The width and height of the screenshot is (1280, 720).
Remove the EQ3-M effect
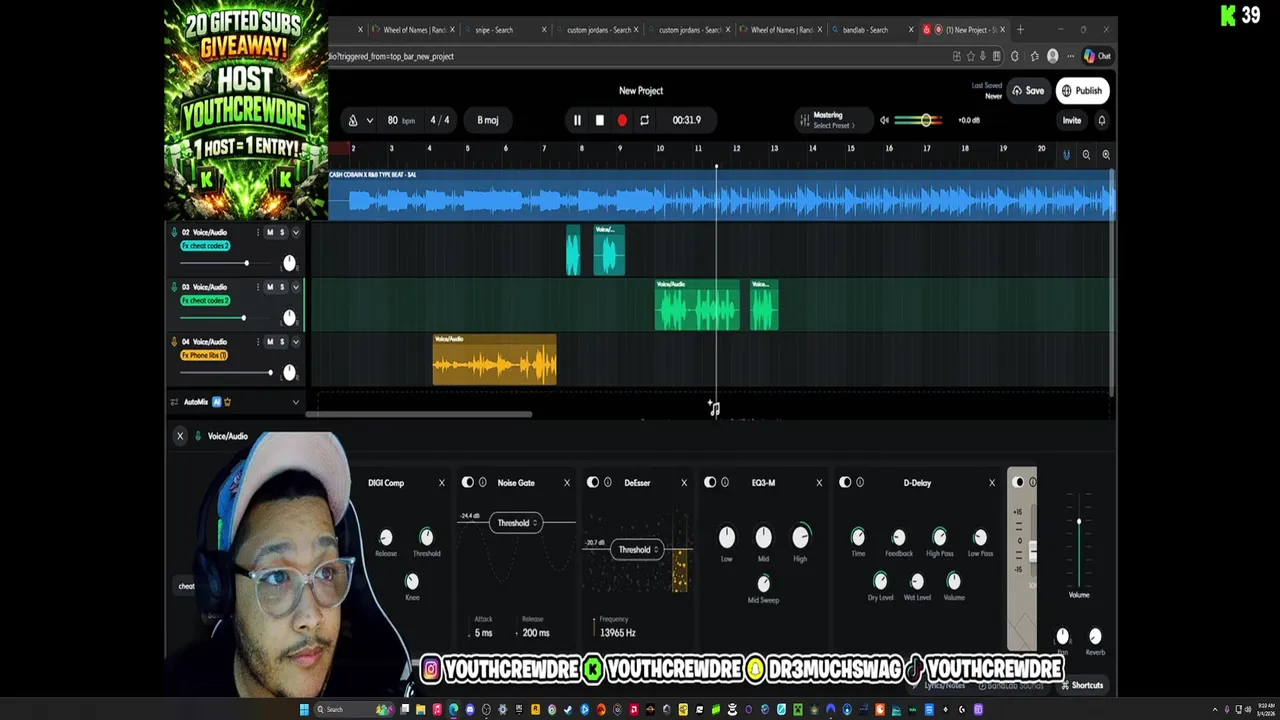pos(819,483)
